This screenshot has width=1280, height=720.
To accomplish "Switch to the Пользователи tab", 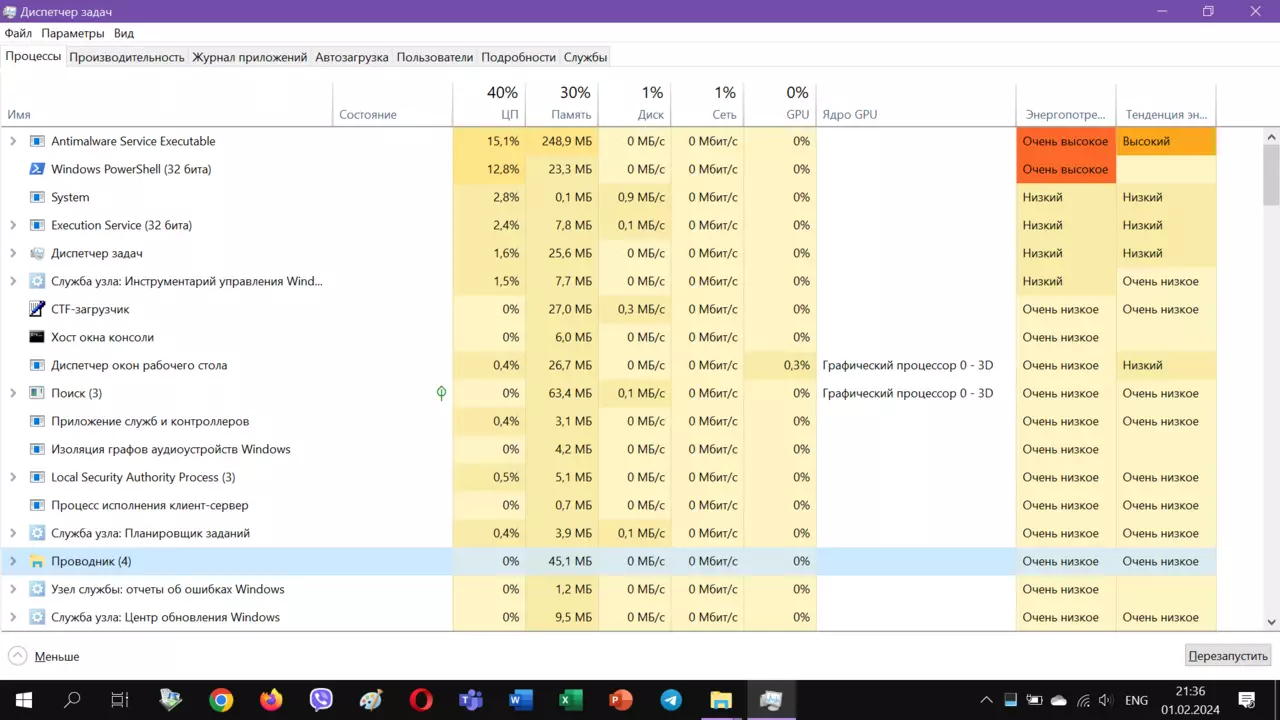I will click(x=435, y=57).
